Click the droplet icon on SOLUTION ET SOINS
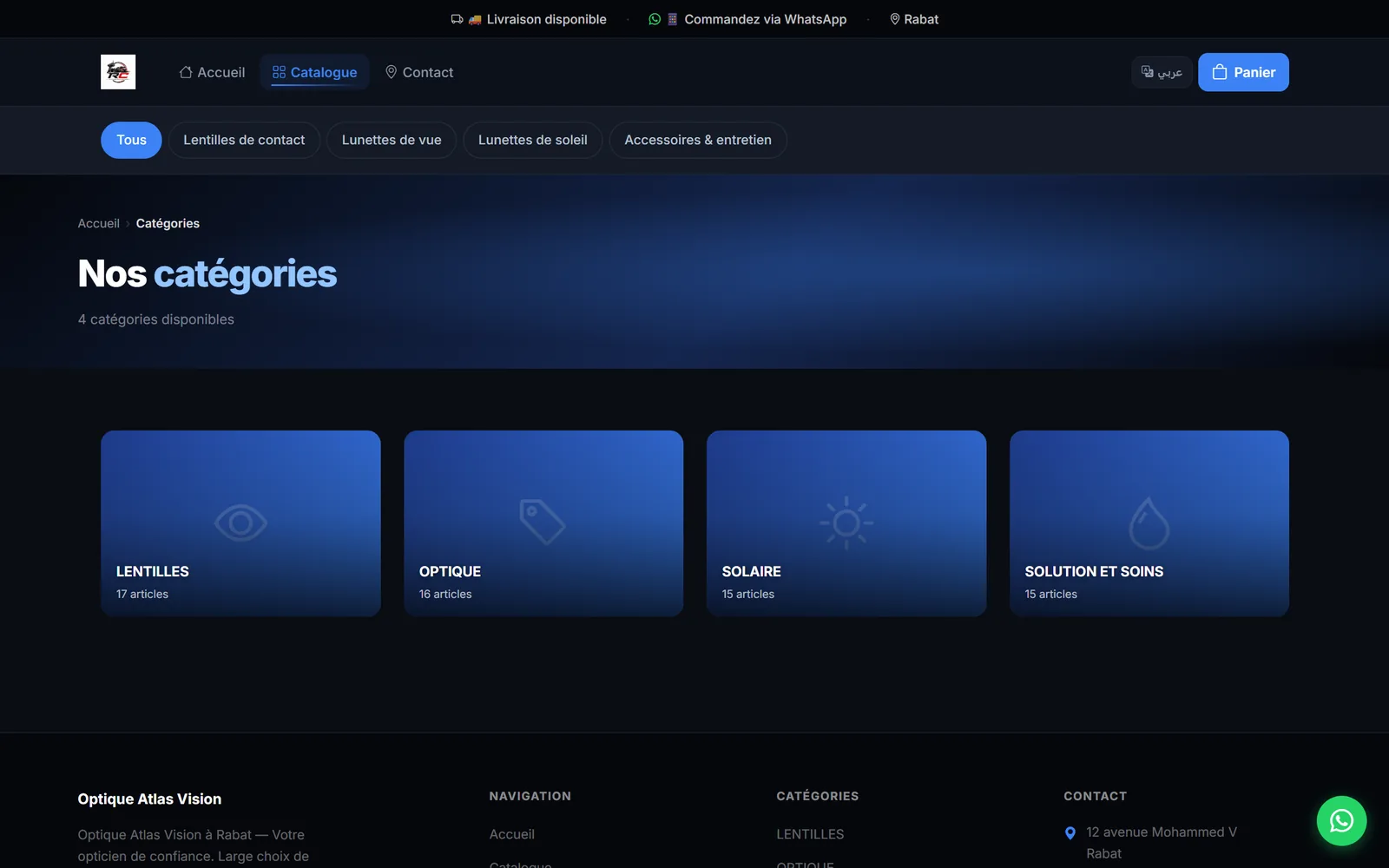Viewport: 1389px width, 868px height. click(1149, 523)
